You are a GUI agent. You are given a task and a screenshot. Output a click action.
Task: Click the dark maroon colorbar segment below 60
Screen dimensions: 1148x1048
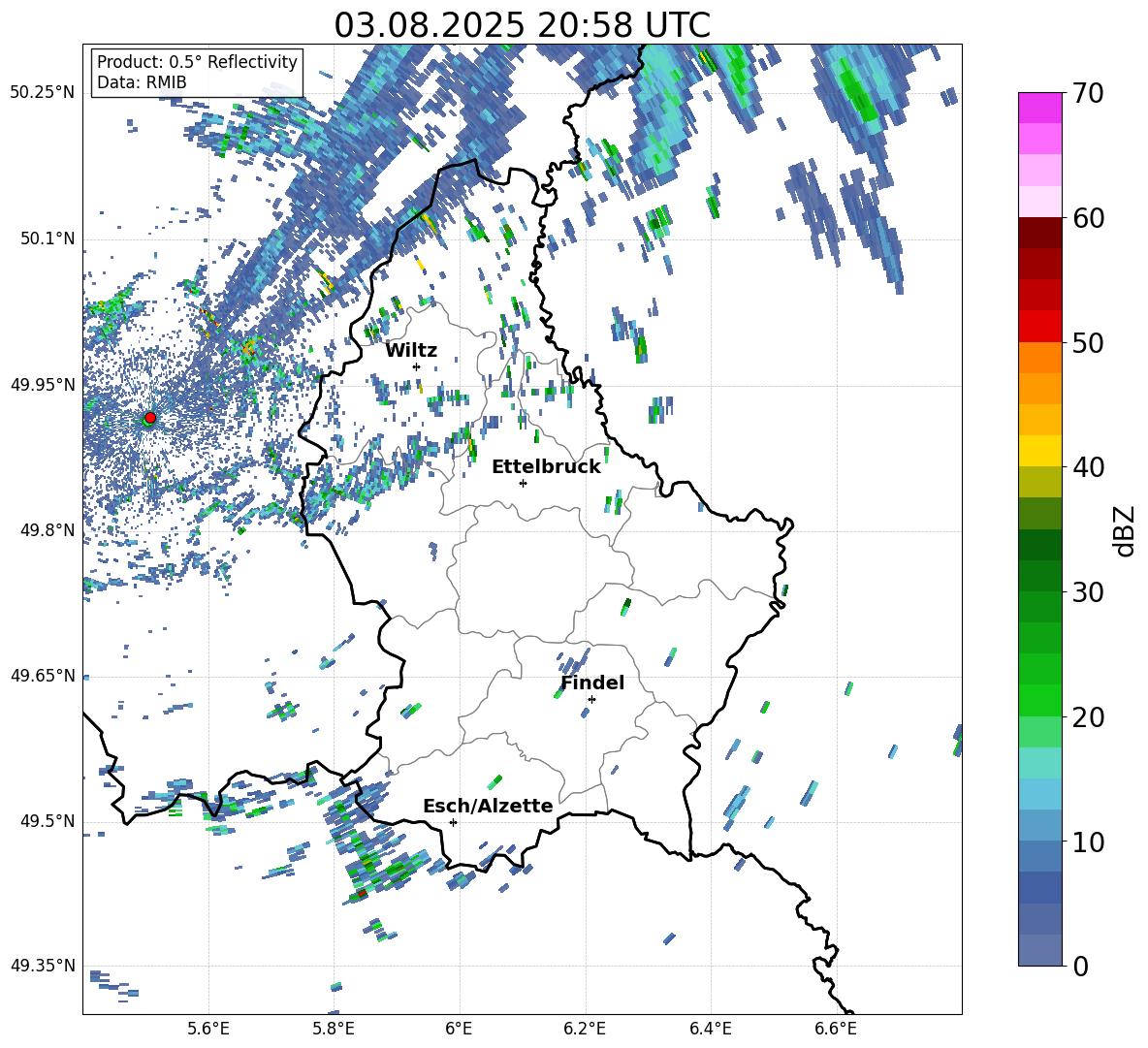pos(1039,233)
